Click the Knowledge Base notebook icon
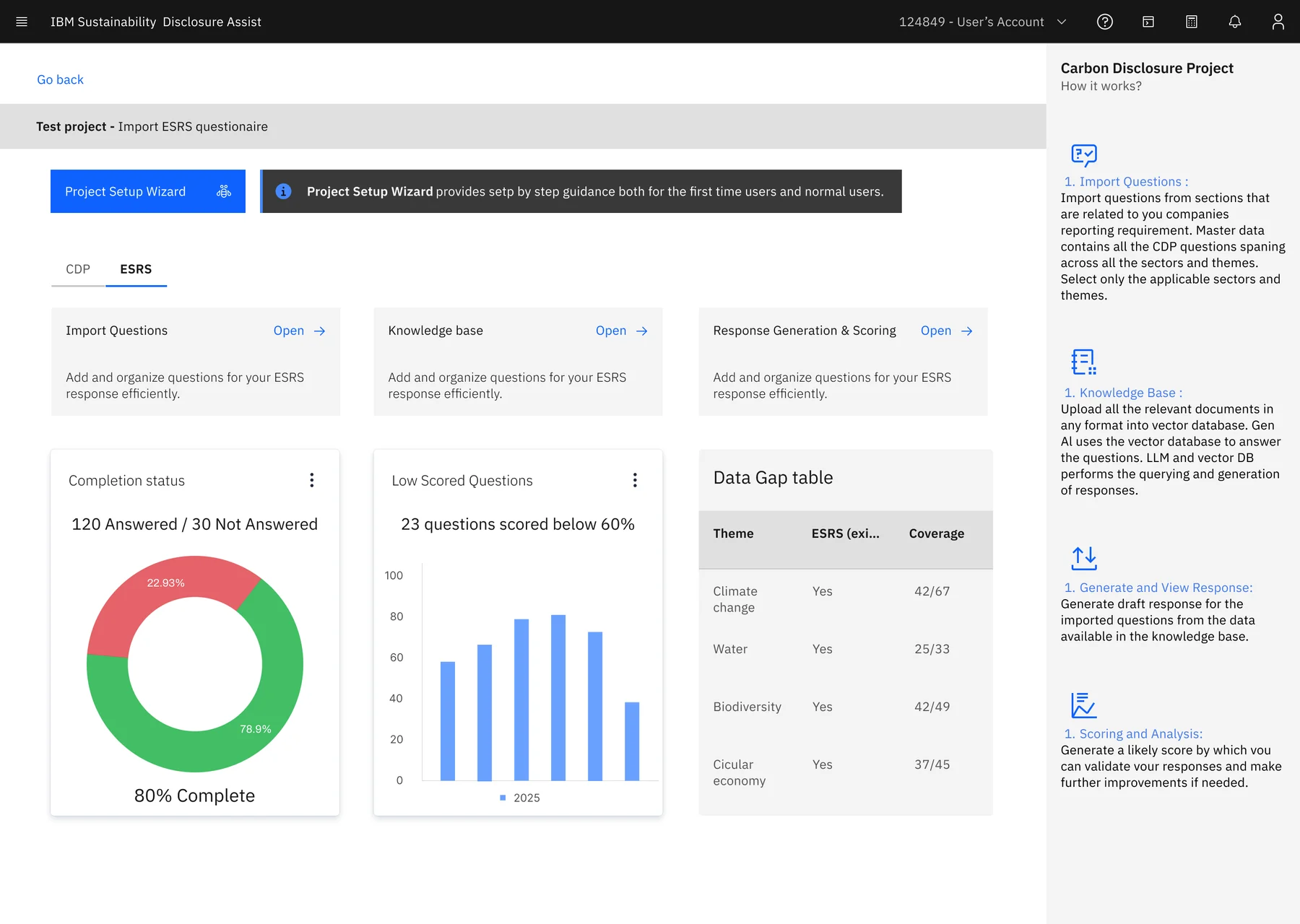 (x=1083, y=362)
